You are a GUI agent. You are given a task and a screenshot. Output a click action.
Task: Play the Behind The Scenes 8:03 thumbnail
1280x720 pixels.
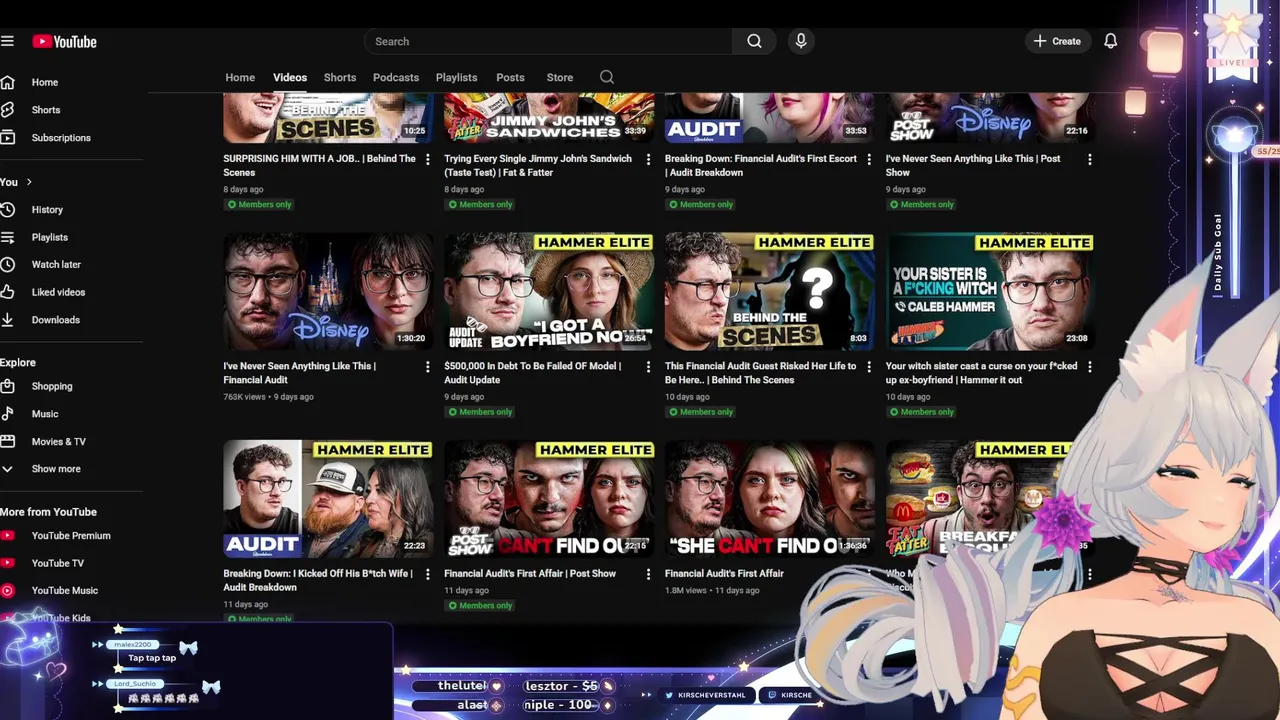pyautogui.click(x=770, y=291)
